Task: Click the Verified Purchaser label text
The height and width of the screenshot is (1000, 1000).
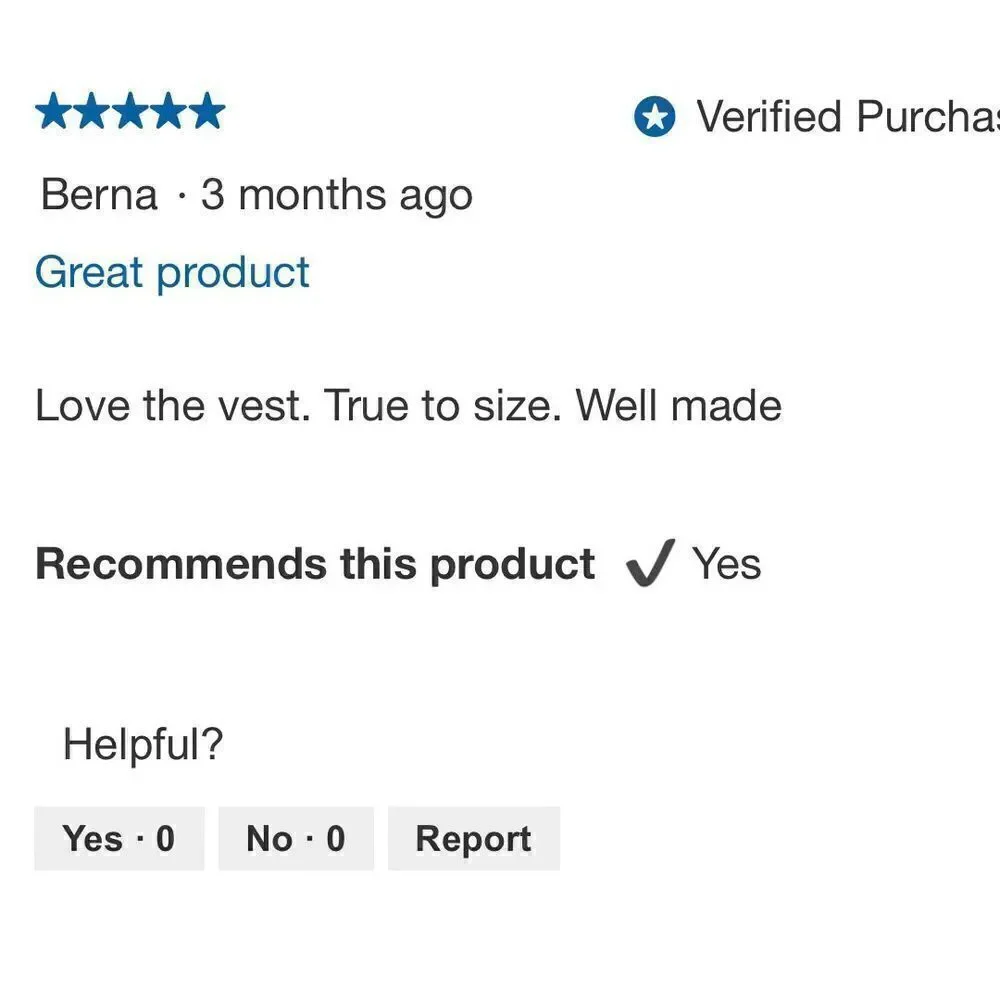Action: pyautogui.click(x=848, y=117)
